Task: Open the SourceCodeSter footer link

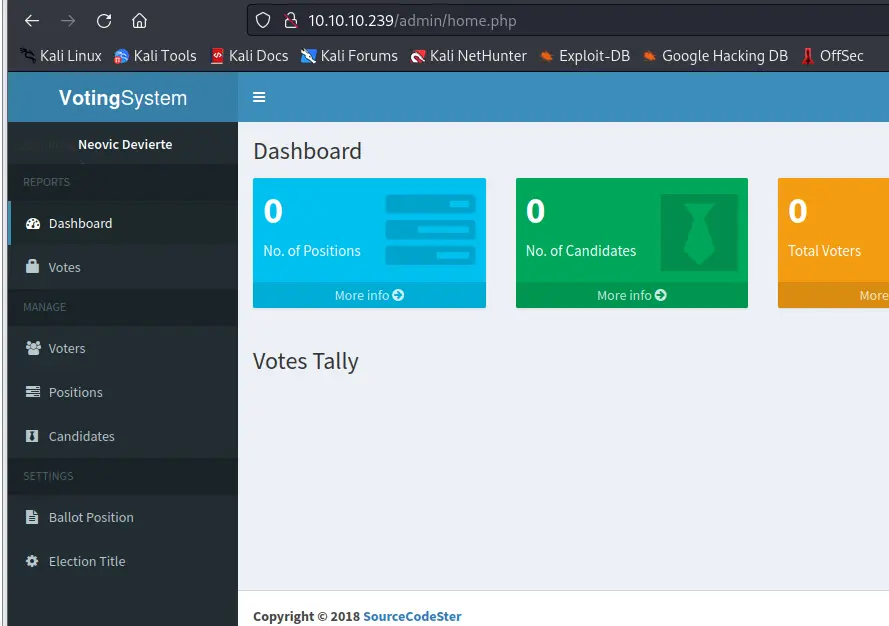Action: pyautogui.click(x=412, y=616)
